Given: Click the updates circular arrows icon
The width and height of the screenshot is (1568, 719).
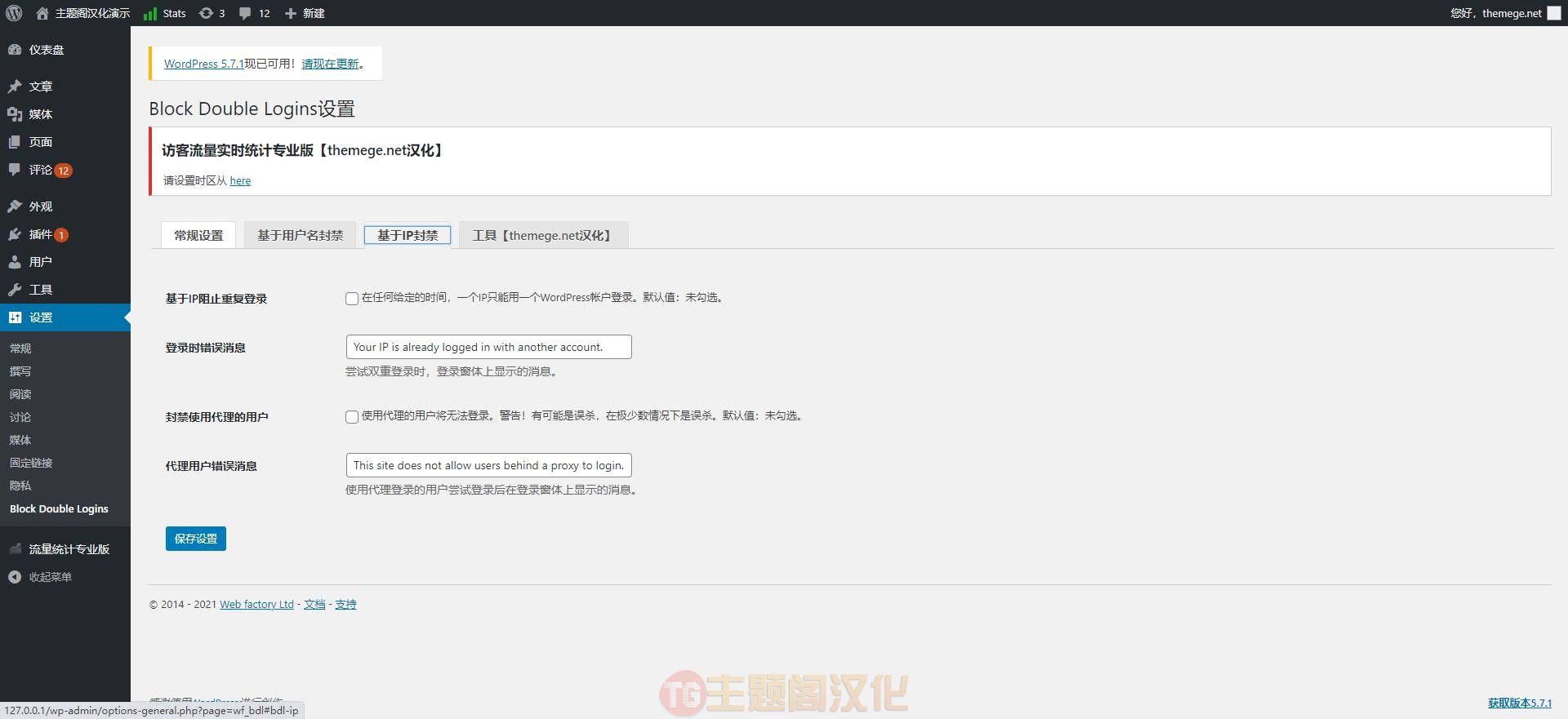Looking at the screenshot, I should coord(206,13).
